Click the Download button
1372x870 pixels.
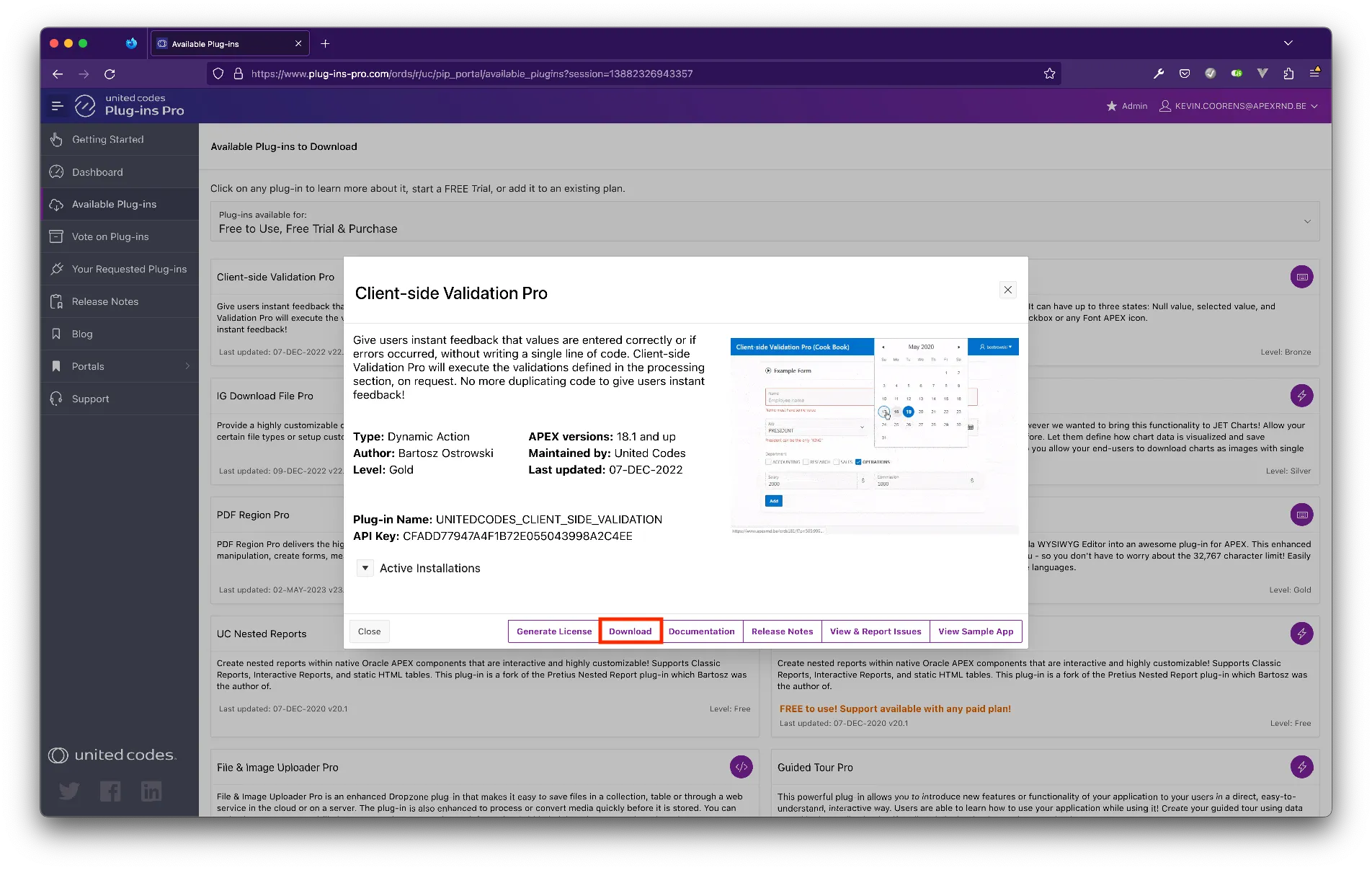click(x=630, y=631)
